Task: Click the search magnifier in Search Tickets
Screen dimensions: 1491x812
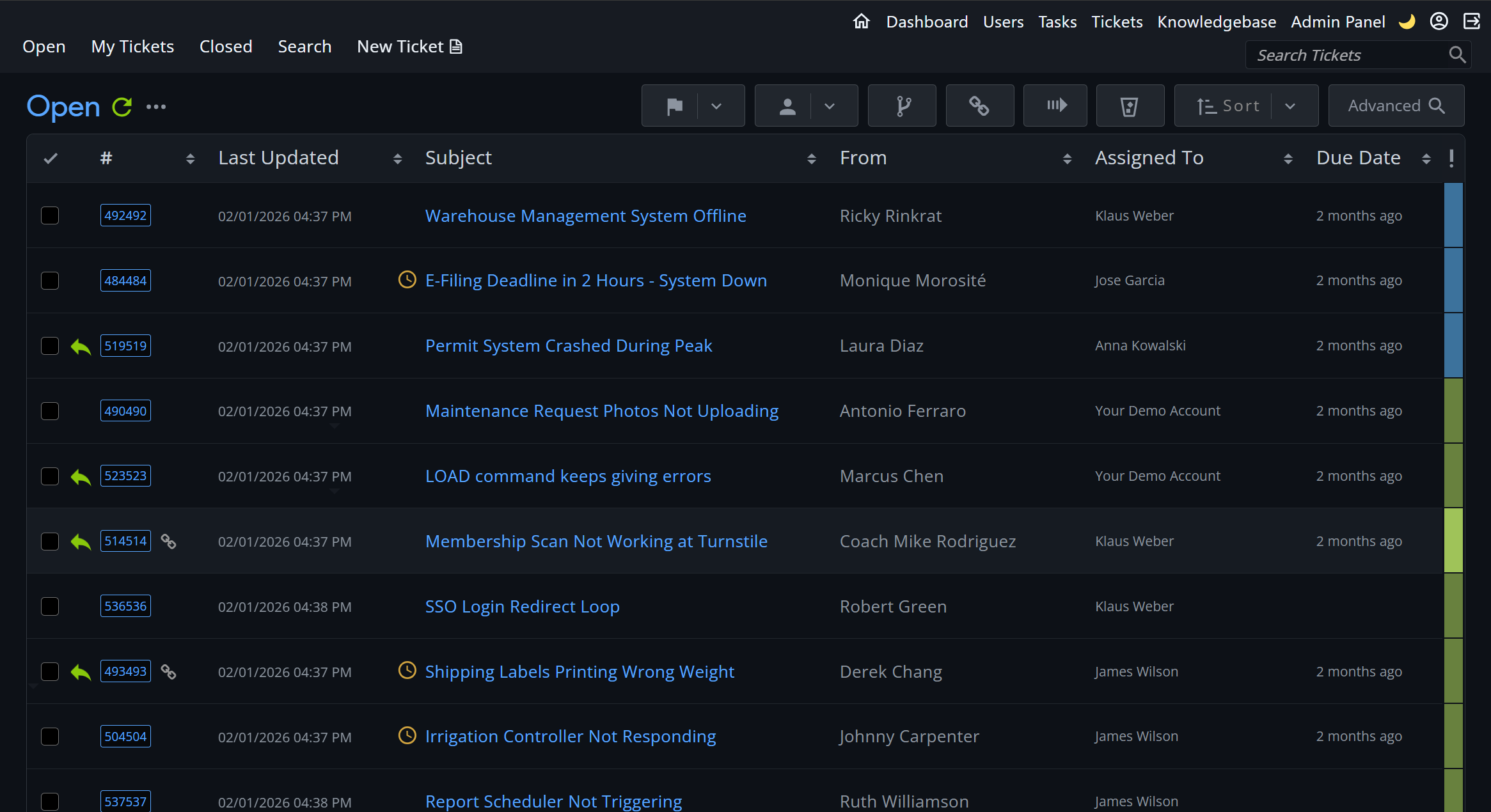Action: 1456,55
